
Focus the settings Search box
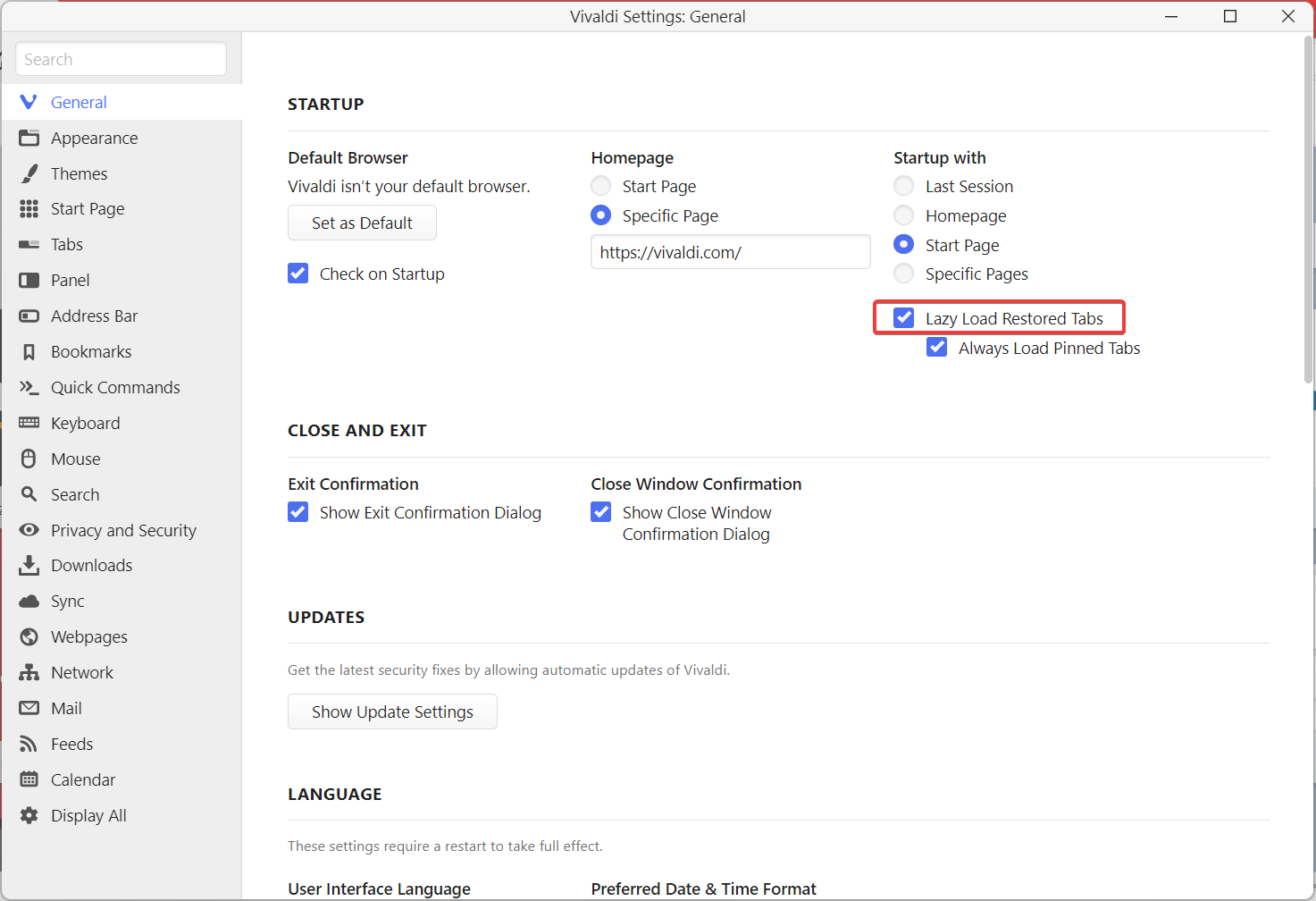pyautogui.click(x=121, y=60)
